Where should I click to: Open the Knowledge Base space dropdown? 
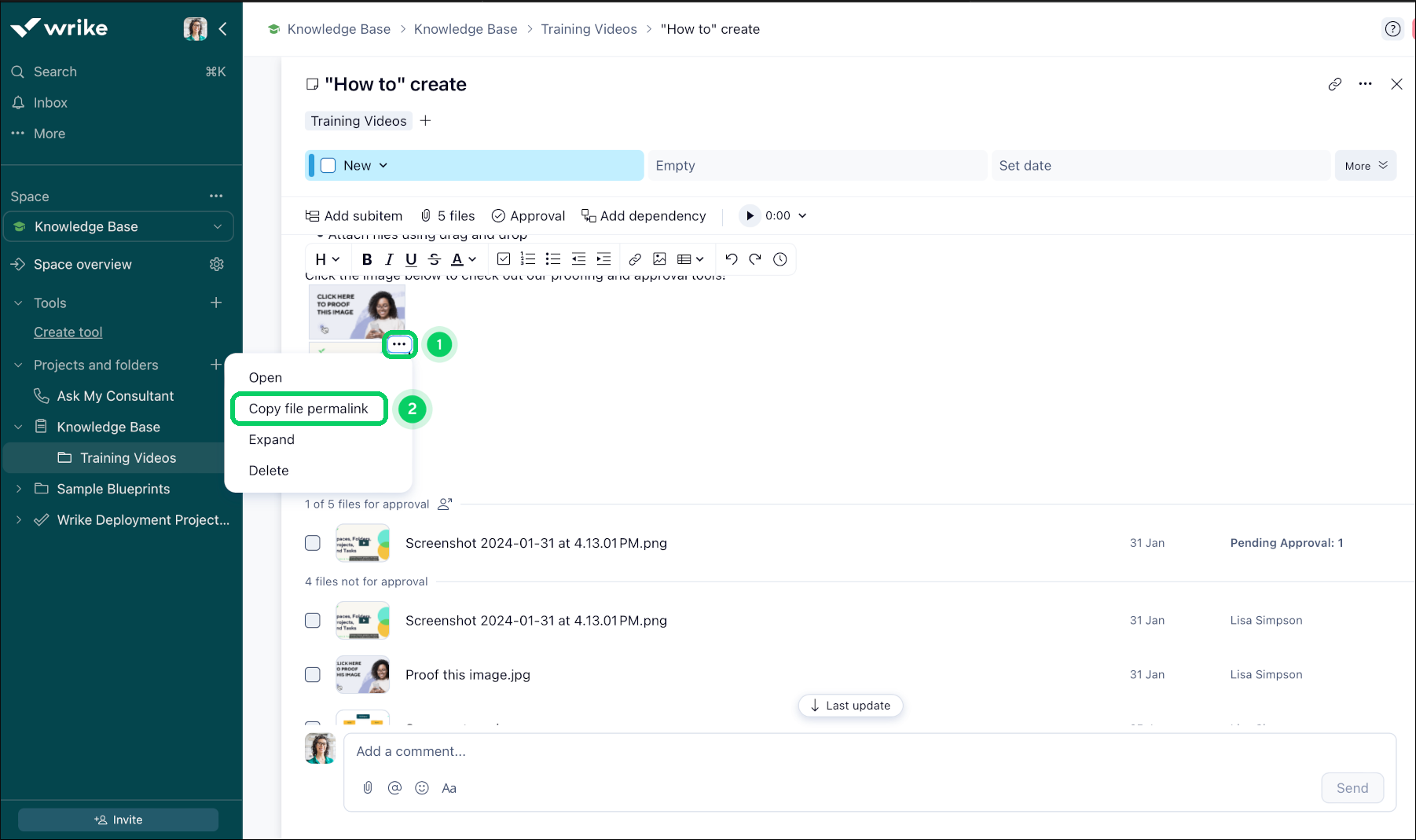coord(218,227)
